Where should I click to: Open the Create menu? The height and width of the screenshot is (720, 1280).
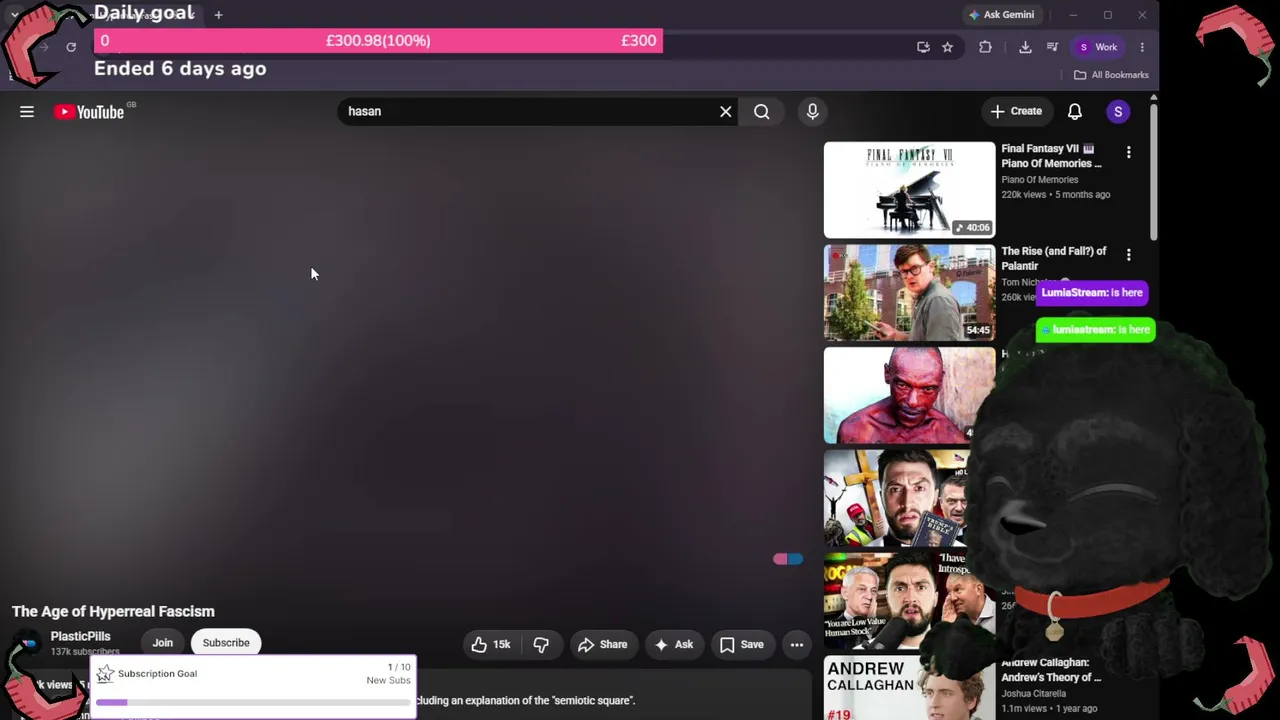tap(1016, 112)
